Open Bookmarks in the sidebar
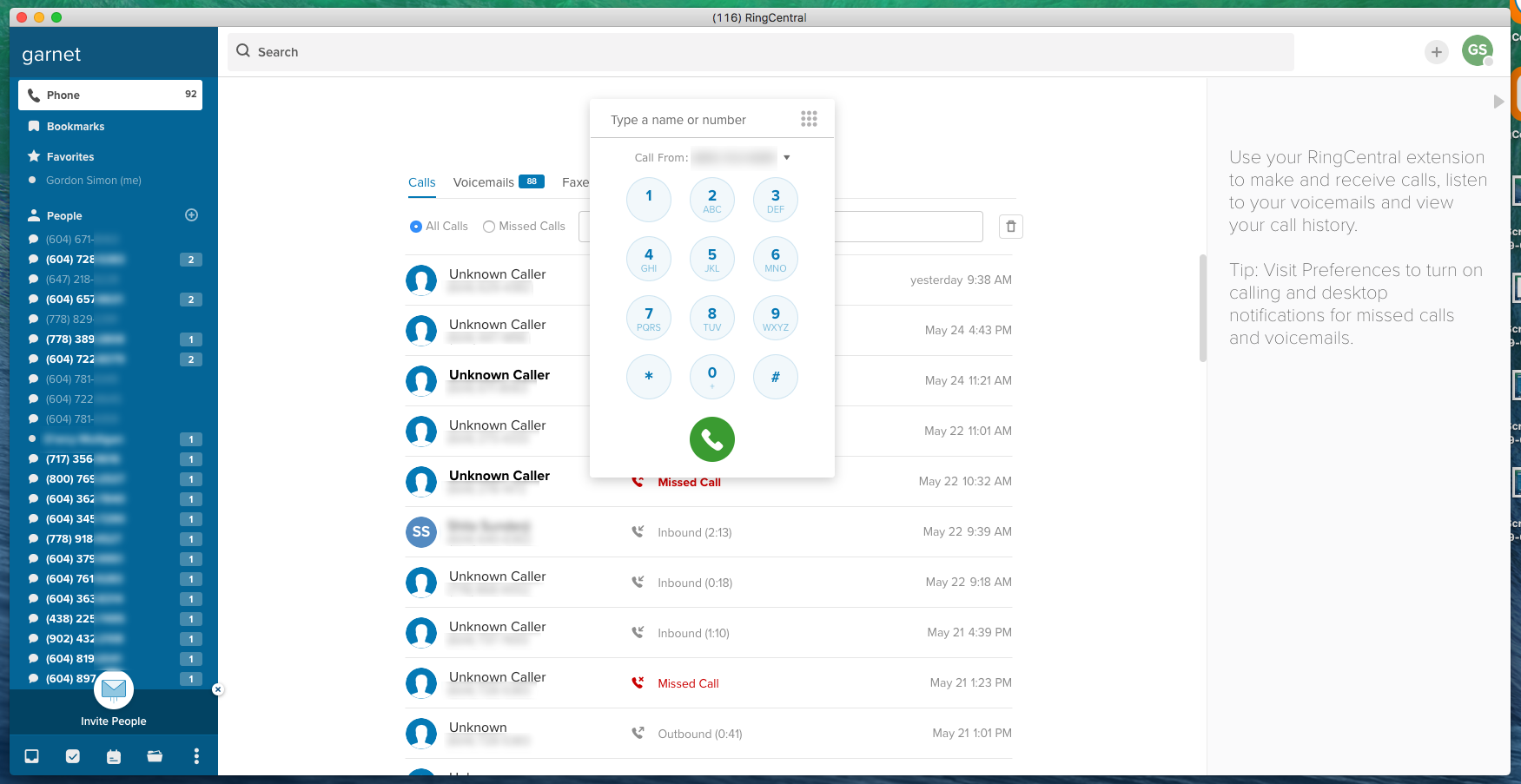Screen dimensions: 1521x784 [76, 127]
